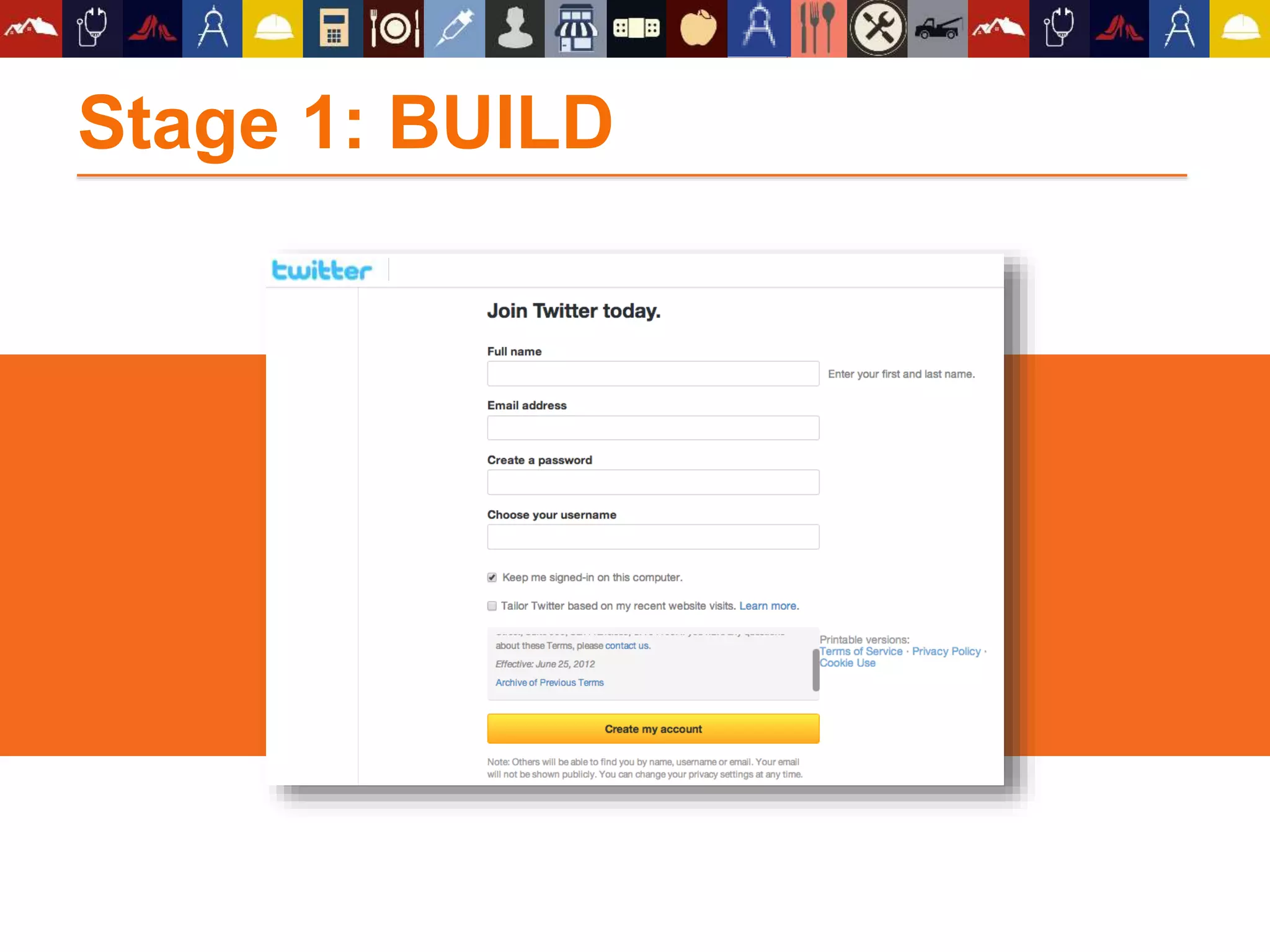Click the tow truck icon in the banner
Viewport: 1270px width, 952px height.
[938, 29]
